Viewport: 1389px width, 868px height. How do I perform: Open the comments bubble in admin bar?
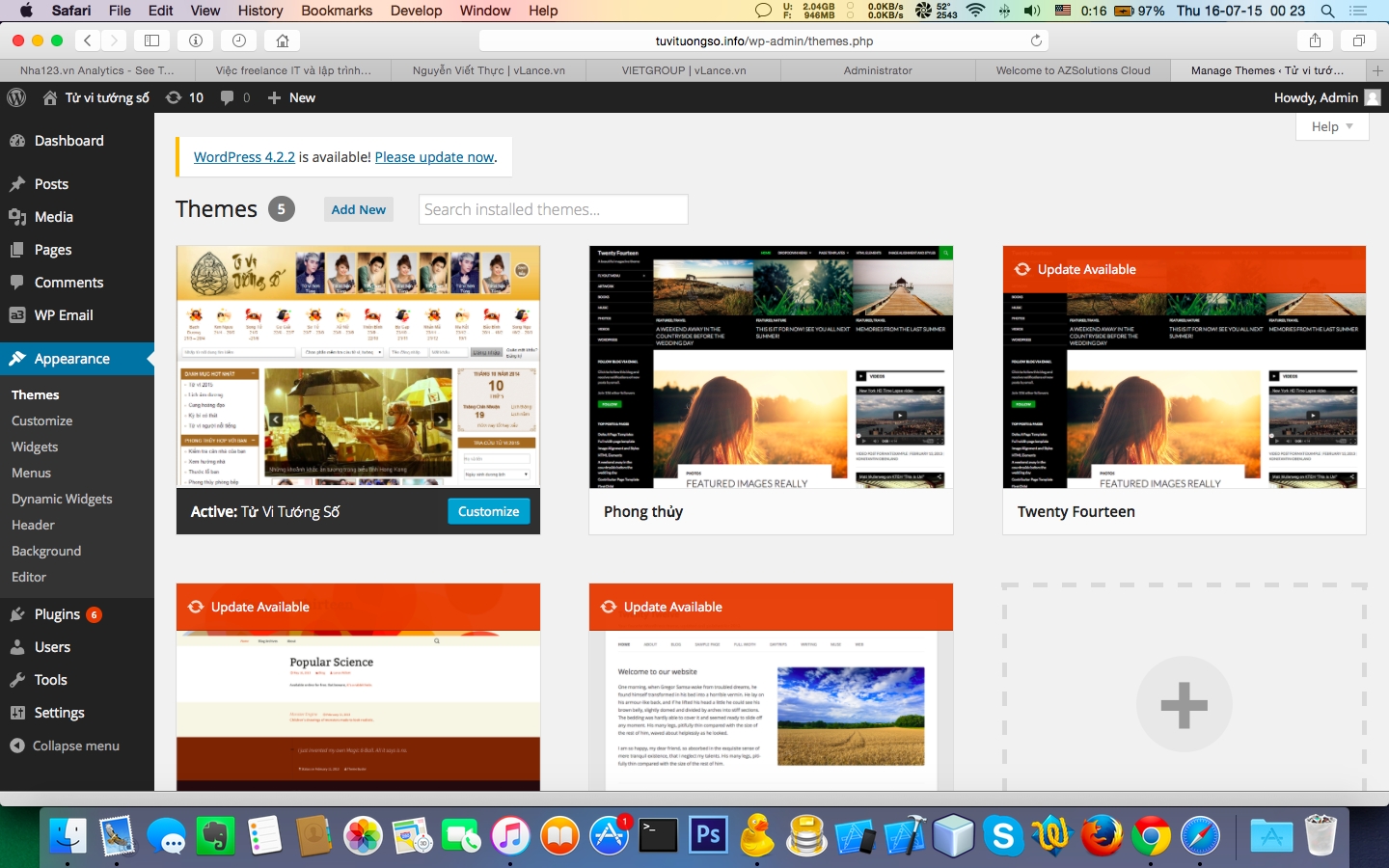[x=235, y=97]
